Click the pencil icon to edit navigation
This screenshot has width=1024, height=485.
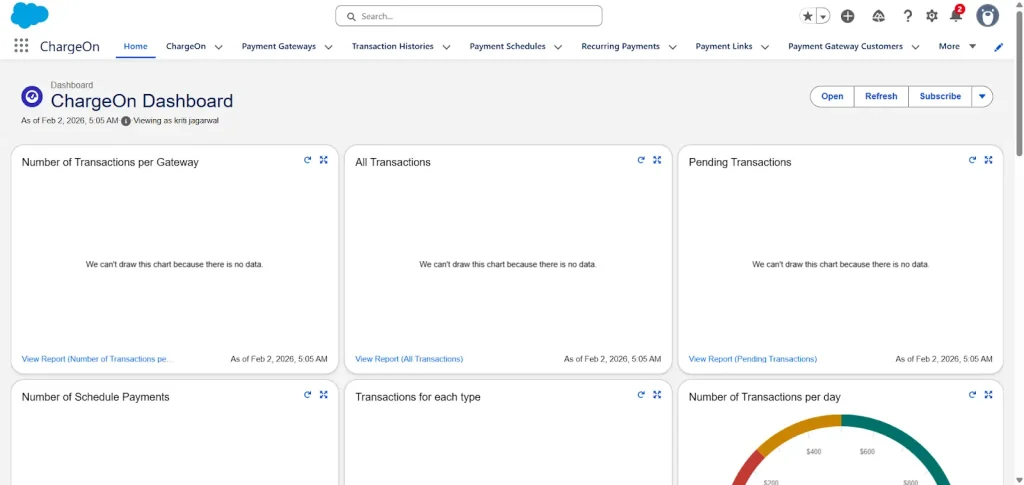coord(998,47)
